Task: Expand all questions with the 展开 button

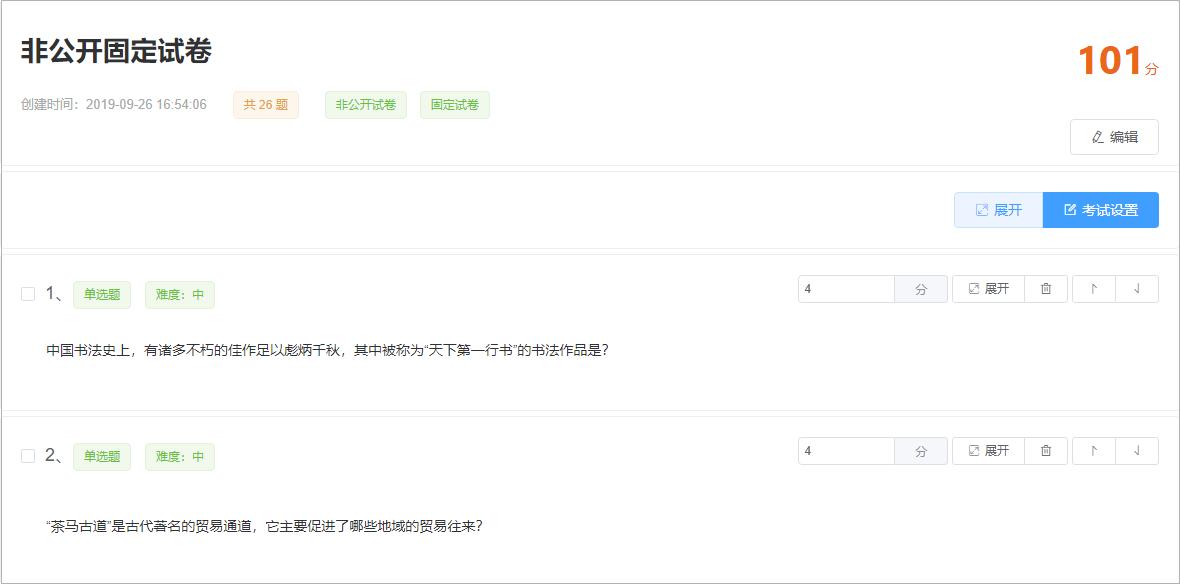Action: 997,209
